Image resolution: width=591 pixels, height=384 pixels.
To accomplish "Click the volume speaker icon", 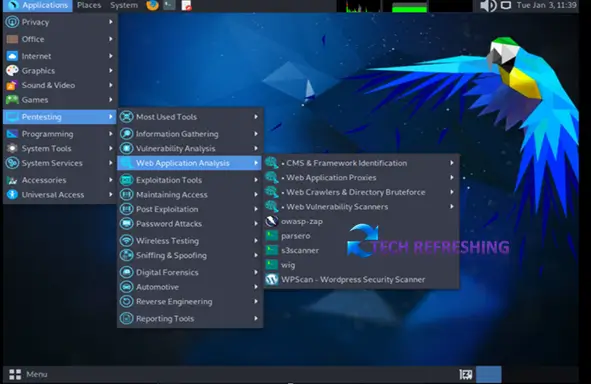I will 488,5.
